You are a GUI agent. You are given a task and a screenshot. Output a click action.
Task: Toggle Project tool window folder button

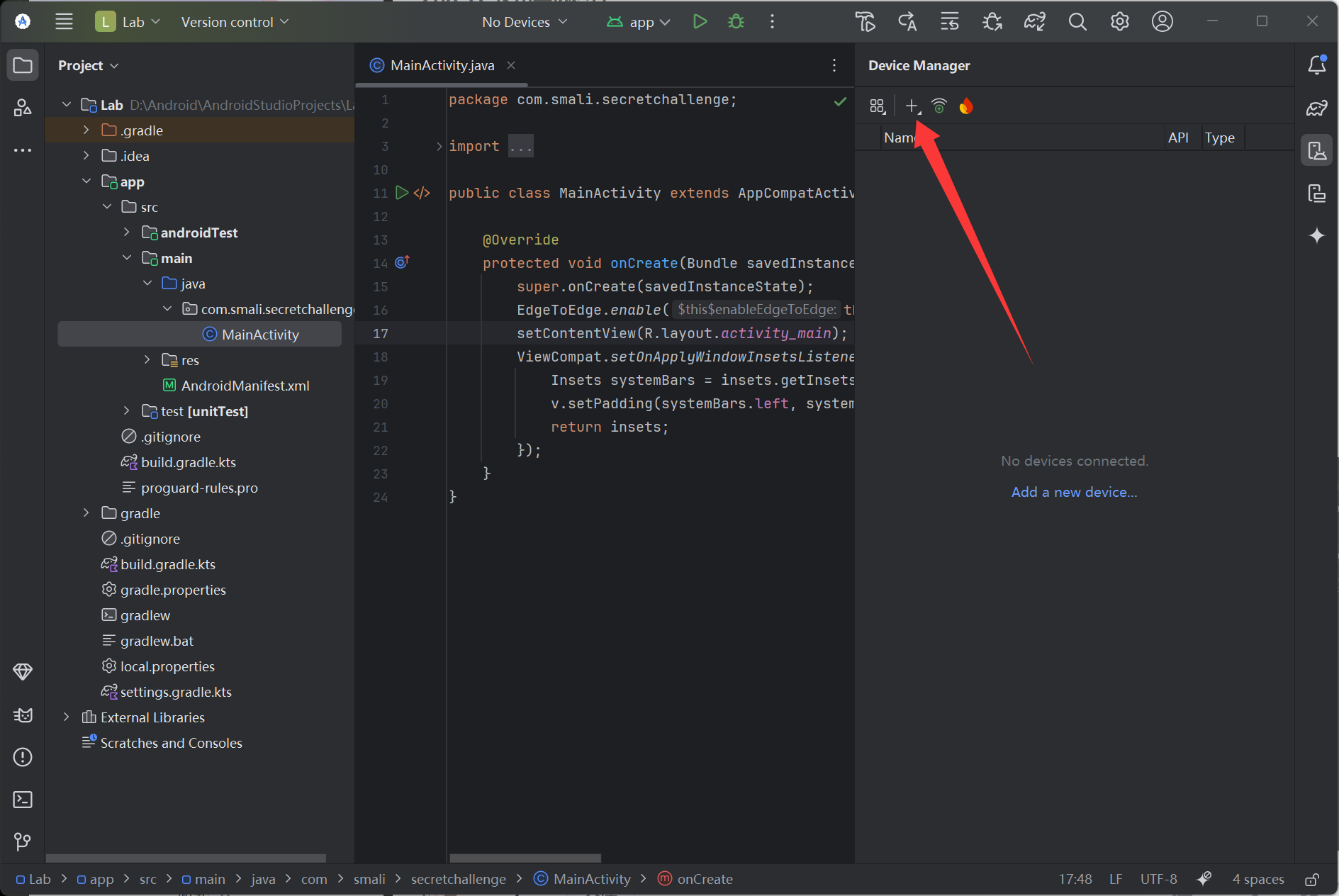(23, 65)
